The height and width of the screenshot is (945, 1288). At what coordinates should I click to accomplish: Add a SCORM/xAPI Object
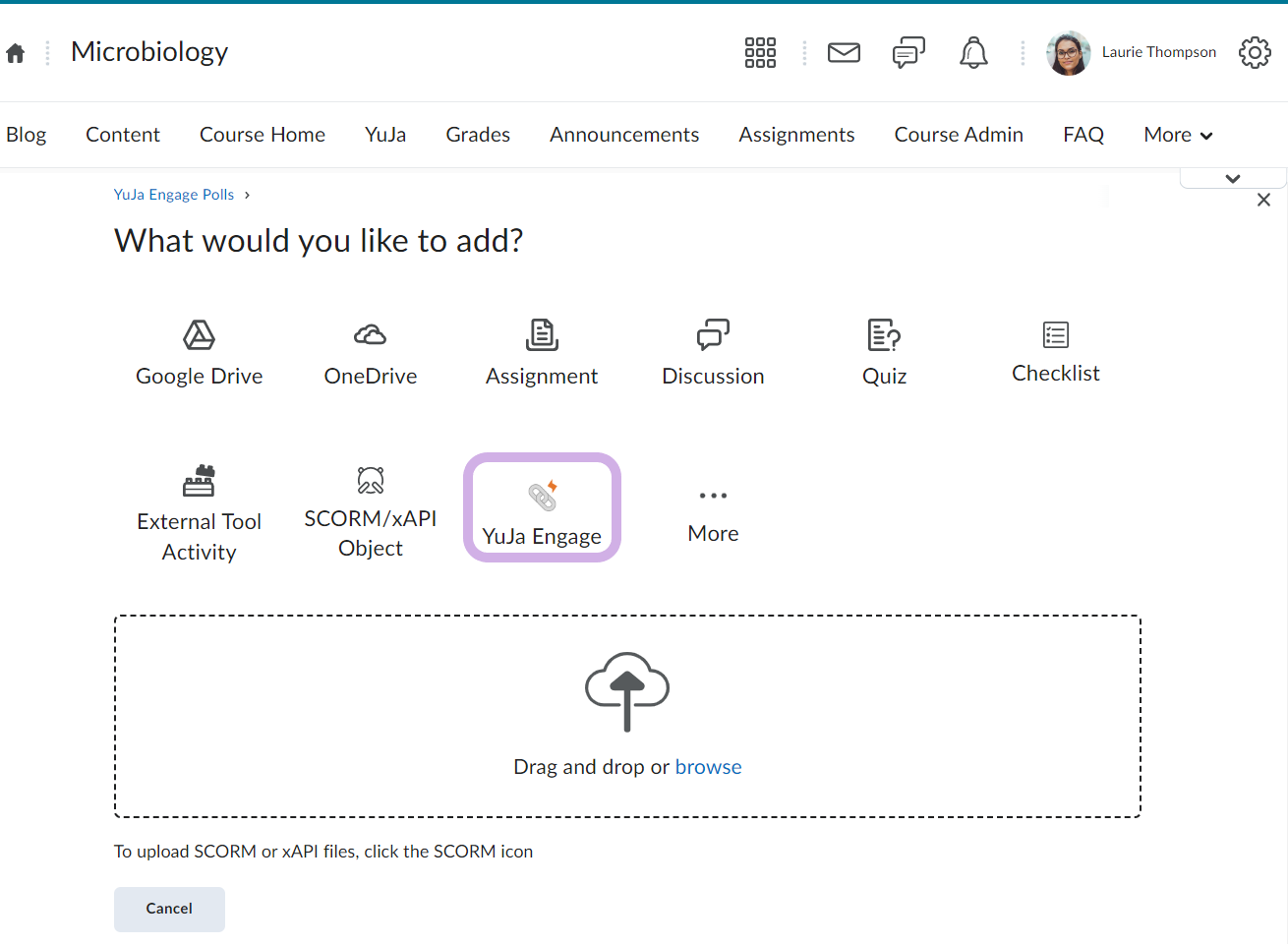pyautogui.click(x=371, y=513)
